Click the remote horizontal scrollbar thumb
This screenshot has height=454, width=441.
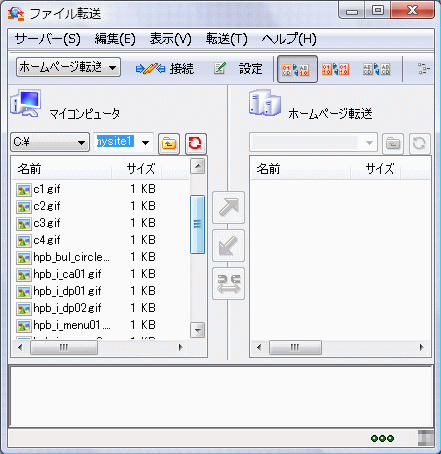pyautogui.click(x=295, y=347)
